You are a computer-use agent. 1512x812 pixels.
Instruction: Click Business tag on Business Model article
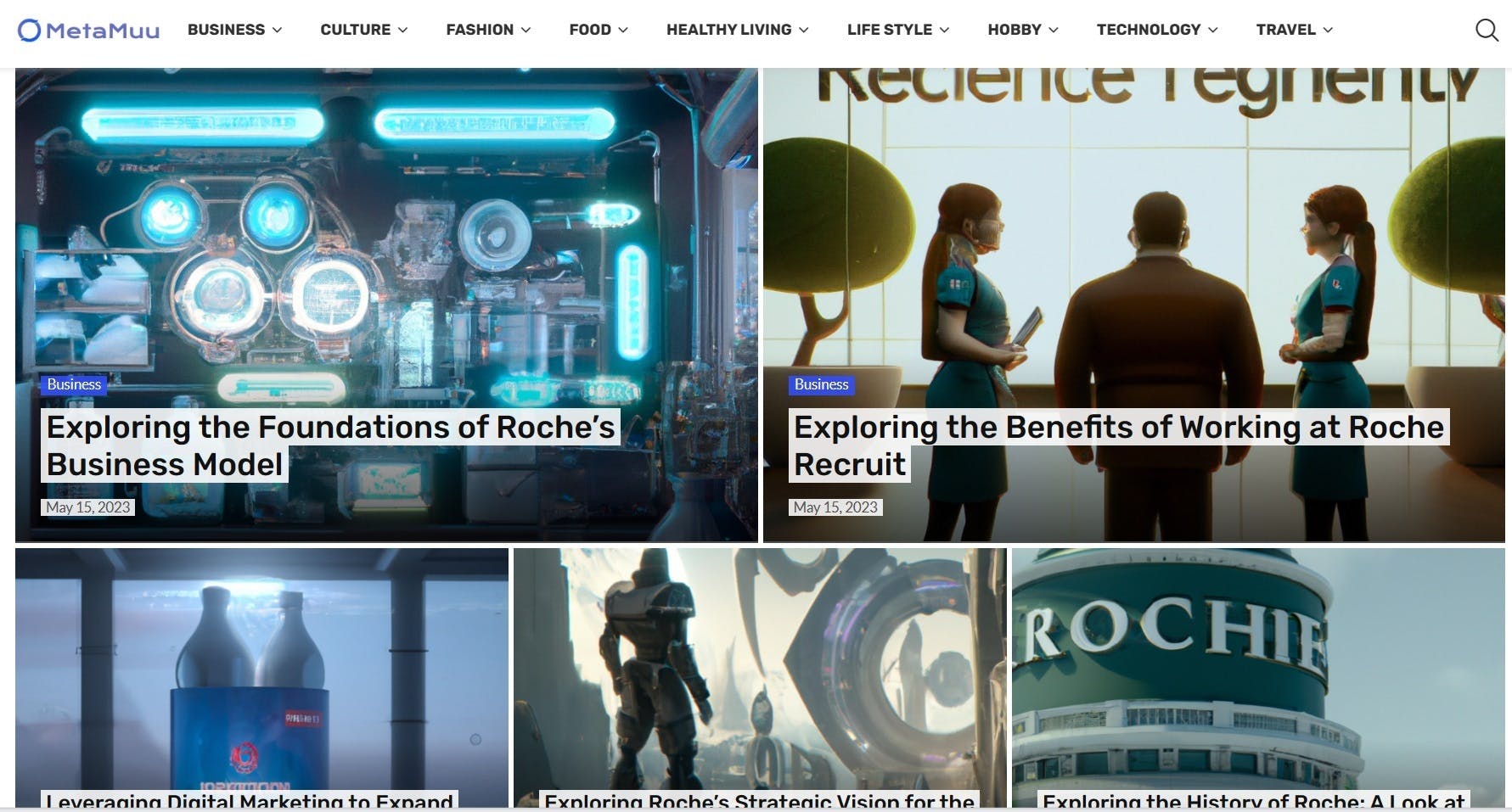pos(74,384)
